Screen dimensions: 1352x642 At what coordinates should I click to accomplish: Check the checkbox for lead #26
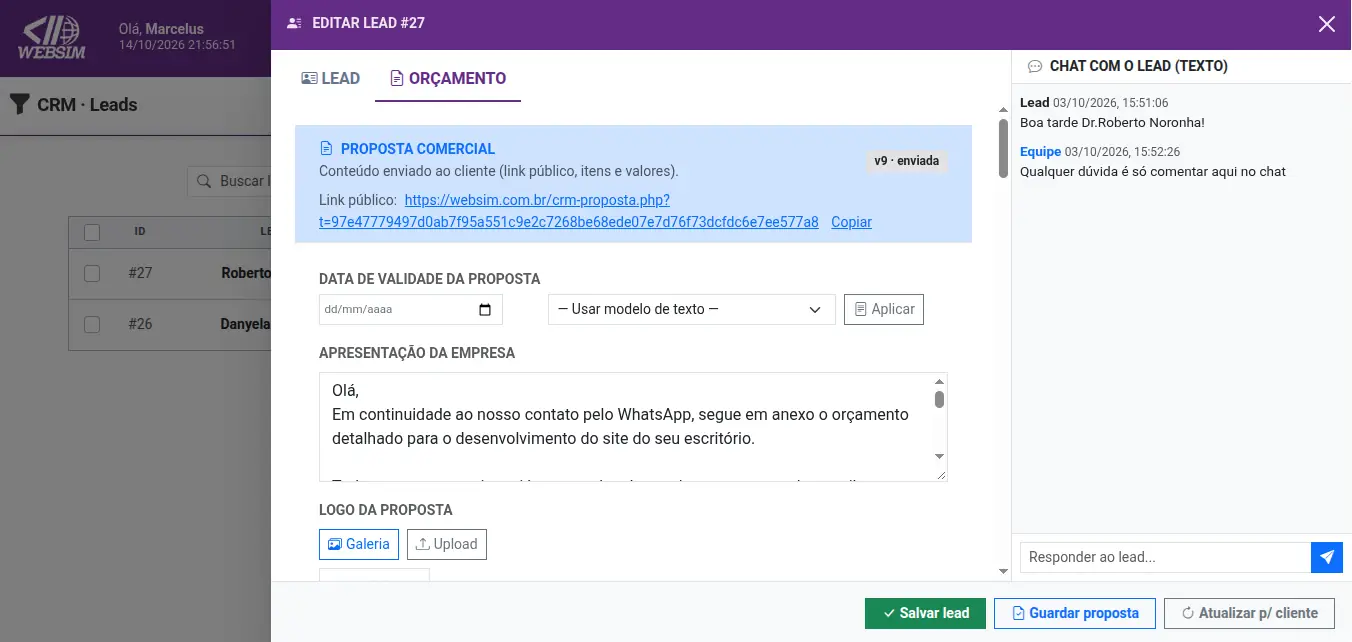(92, 324)
